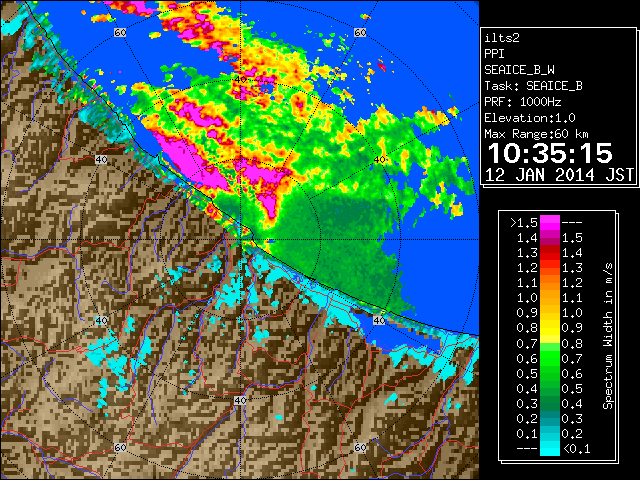Click the "12 JAN 2014 JST" date
The image size is (640, 480).
(x=559, y=175)
